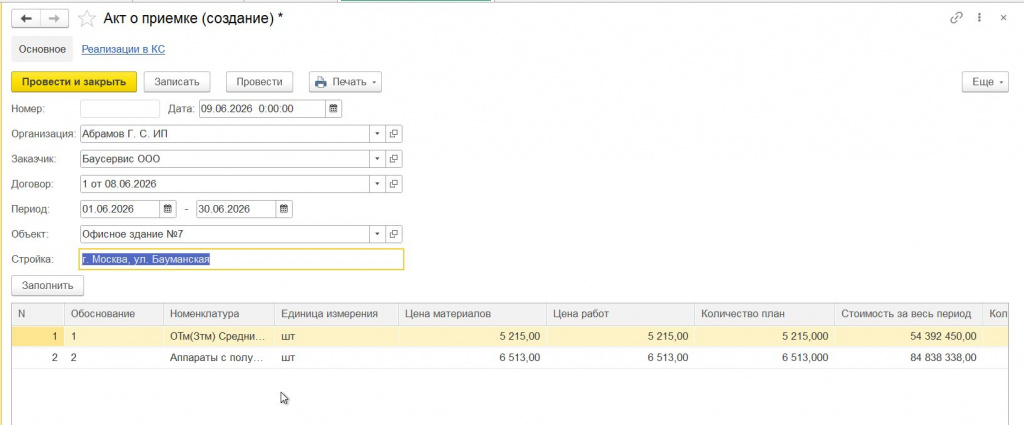Click the back navigation arrow

pos(26,19)
